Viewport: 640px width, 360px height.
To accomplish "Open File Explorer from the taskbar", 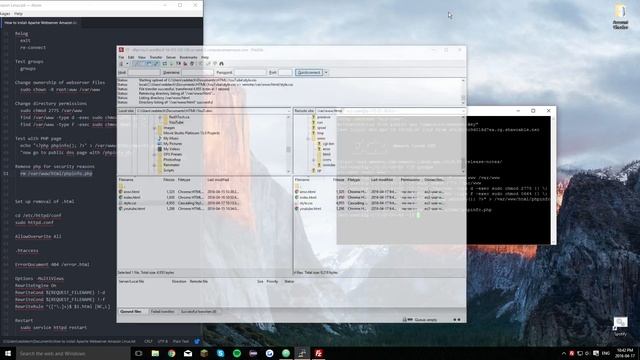I will coord(155,353).
